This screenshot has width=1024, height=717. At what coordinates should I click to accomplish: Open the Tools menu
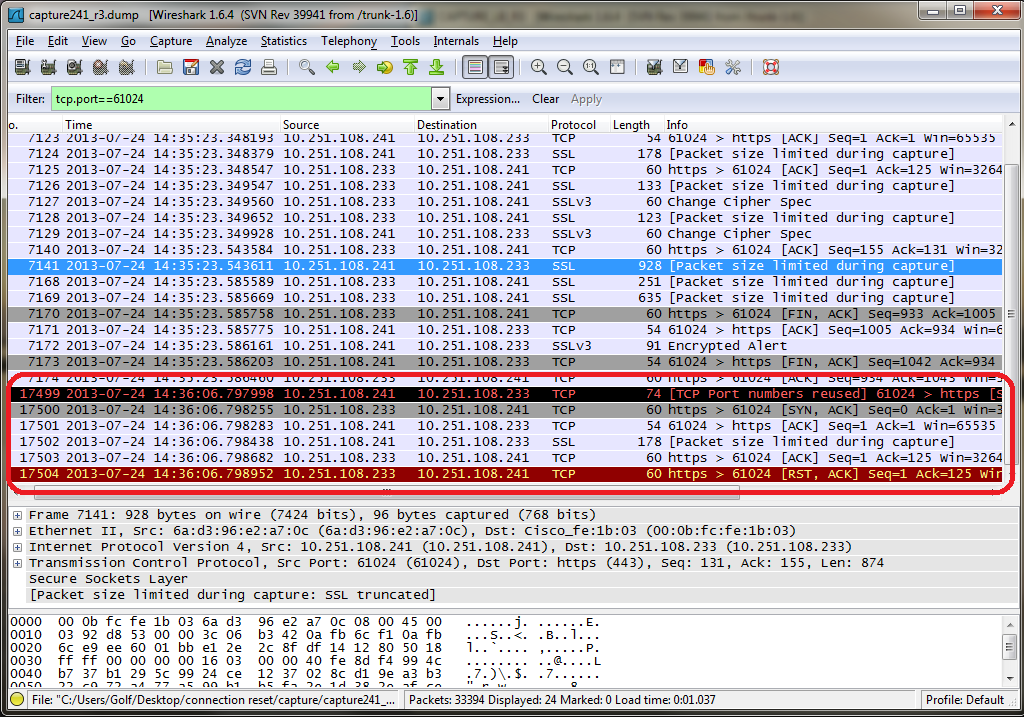coord(406,40)
